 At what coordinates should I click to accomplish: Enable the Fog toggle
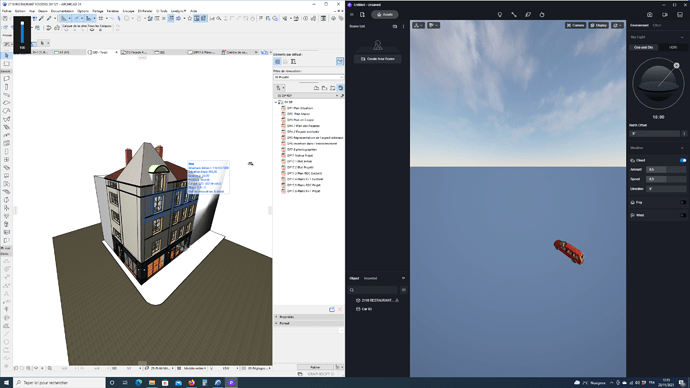coord(683,202)
